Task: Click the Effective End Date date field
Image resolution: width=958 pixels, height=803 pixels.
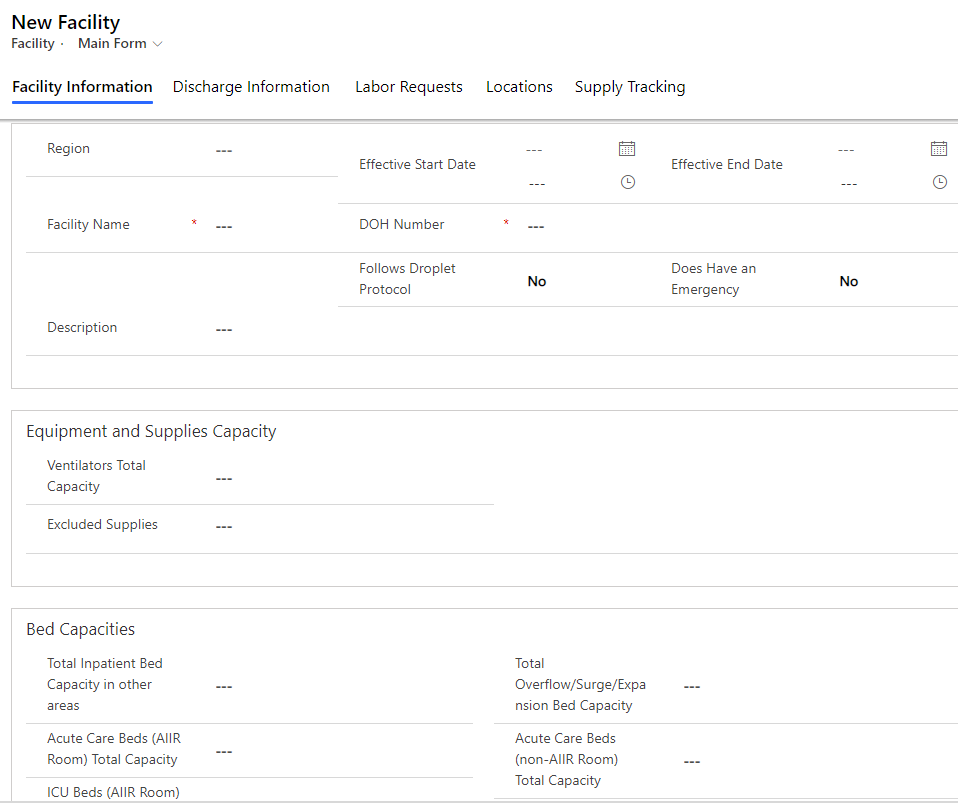Action: click(880, 149)
